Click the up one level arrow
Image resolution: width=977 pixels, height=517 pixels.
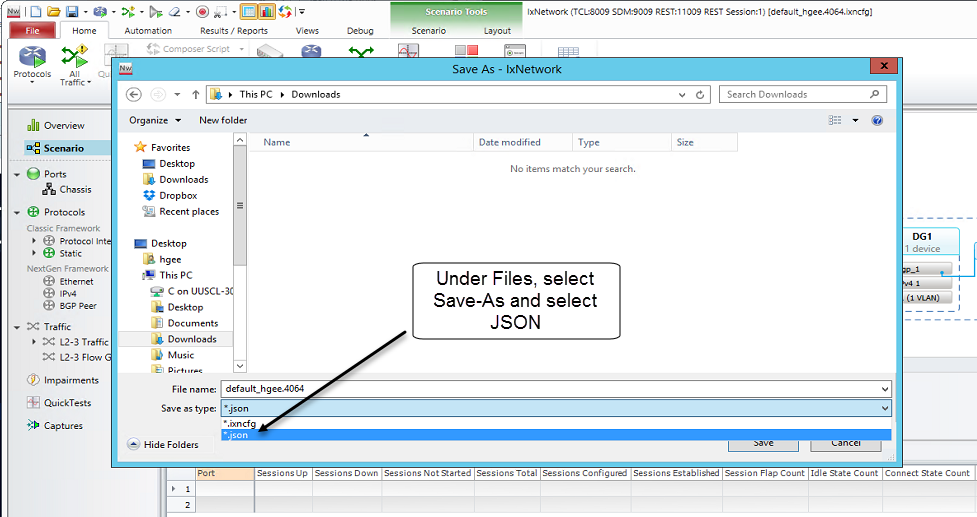point(194,94)
